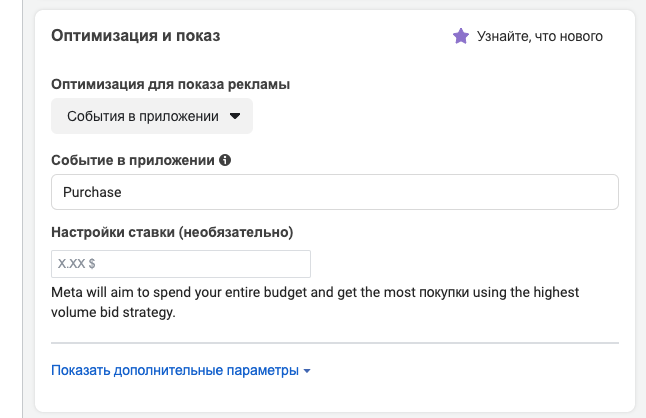Viewport: 646px width, 418px height.
Task: Click the horizontal divider above additional parameters
Action: [x=335, y=343]
